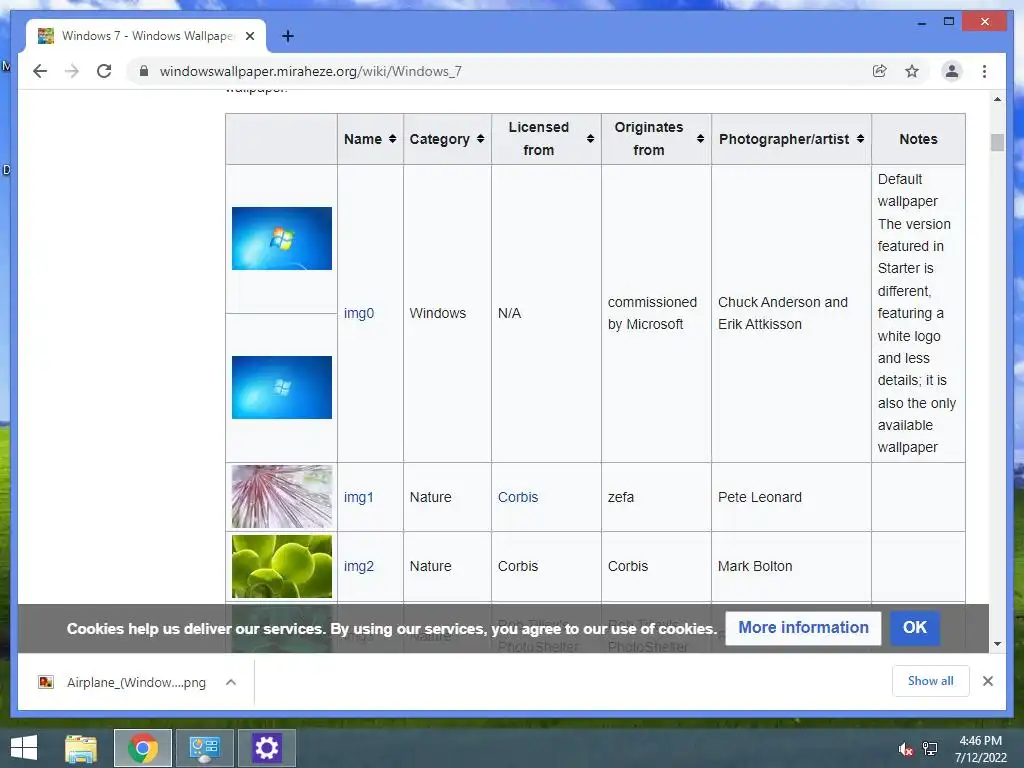Open the Windows Start menu
This screenshot has width=1024, height=768.
point(24,748)
